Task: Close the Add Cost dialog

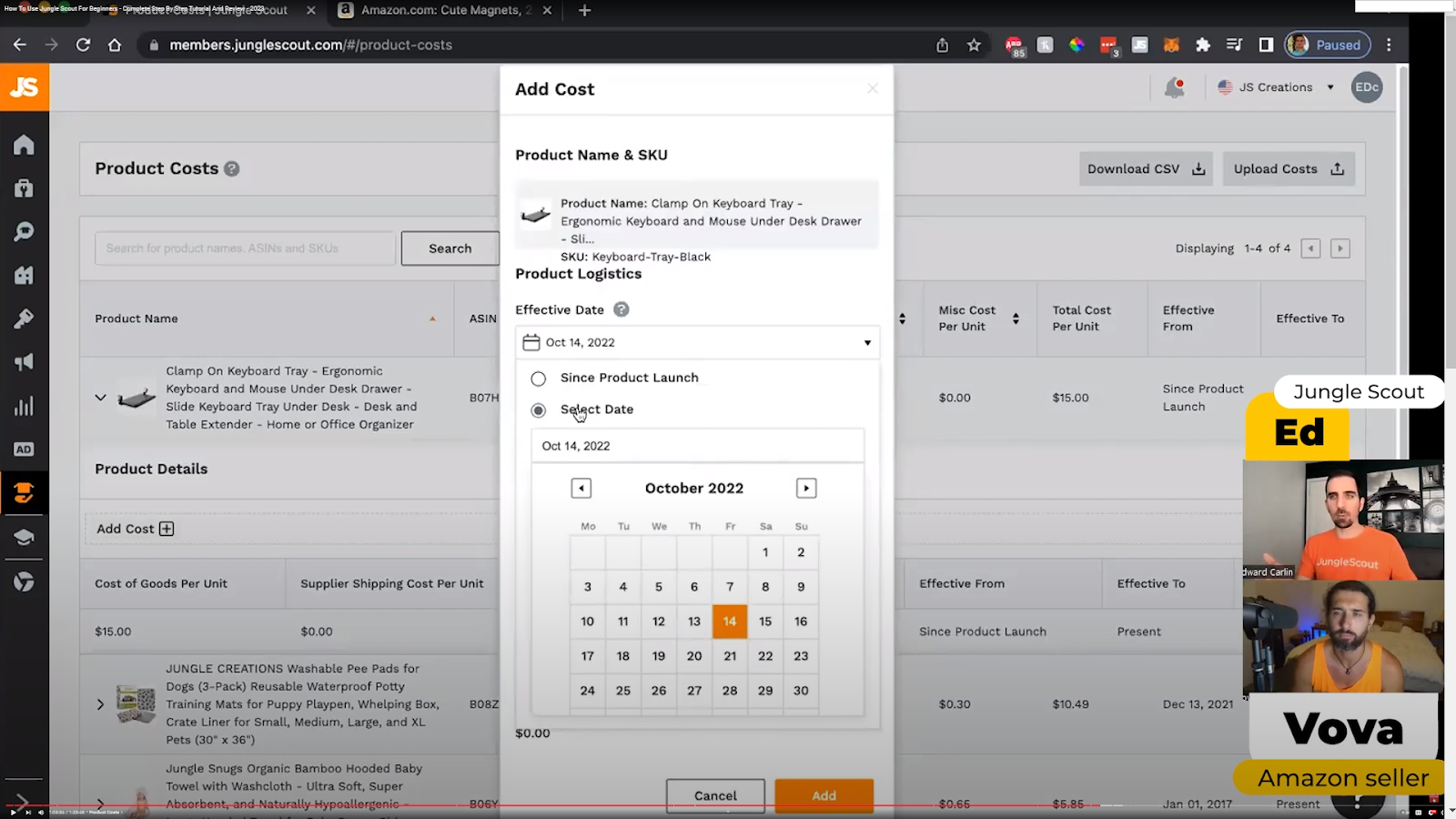Action: [873, 88]
